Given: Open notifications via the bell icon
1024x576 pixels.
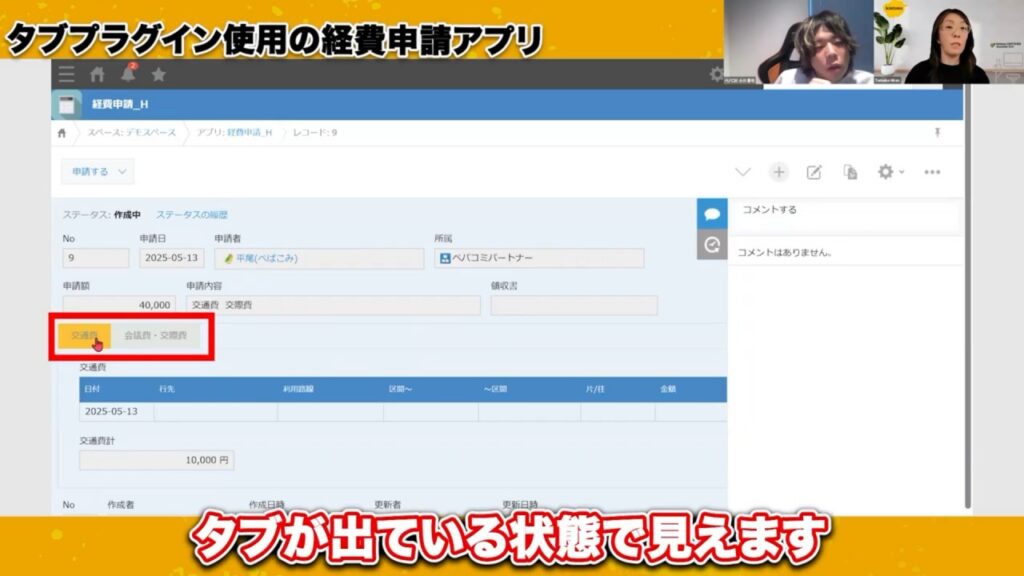Looking at the screenshot, I should pyautogui.click(x=126, y=72).
